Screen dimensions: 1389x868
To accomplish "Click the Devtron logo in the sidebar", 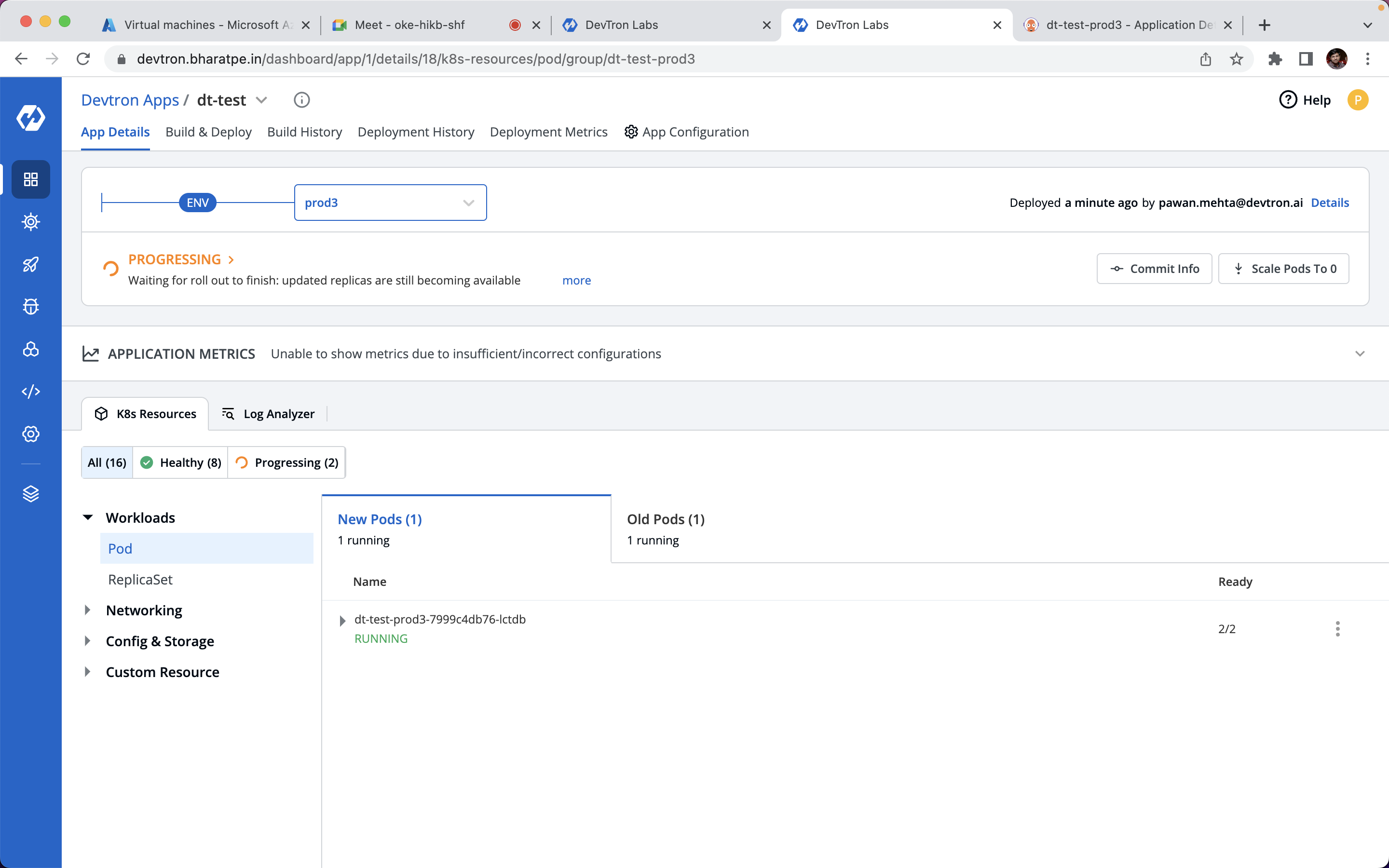I will click(x=30, y=118).
